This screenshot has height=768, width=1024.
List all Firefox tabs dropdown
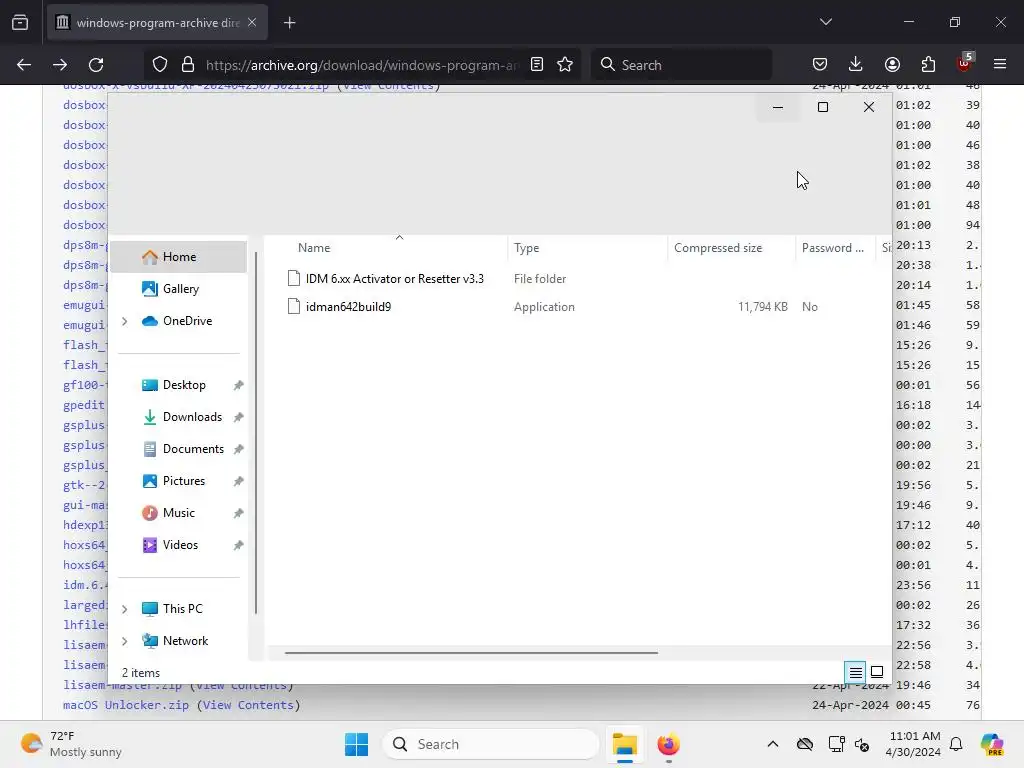pyautogui.click(x=826, y=22)
